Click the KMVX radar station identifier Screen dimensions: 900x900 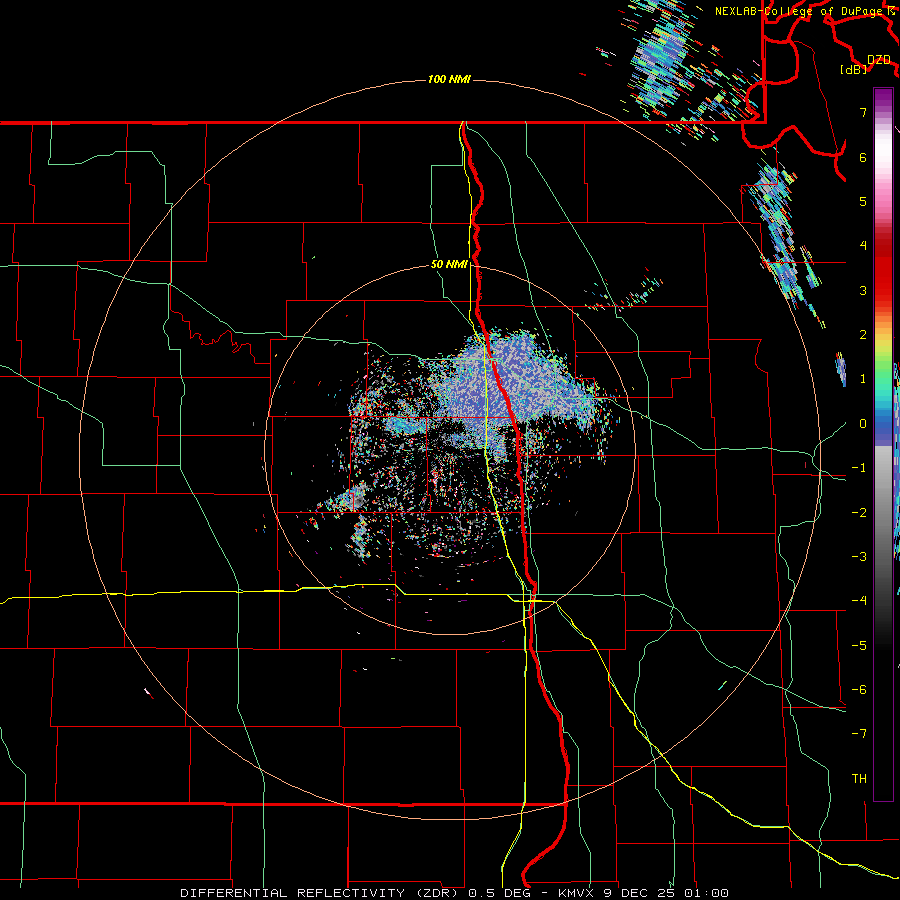(x=576, y=893)
